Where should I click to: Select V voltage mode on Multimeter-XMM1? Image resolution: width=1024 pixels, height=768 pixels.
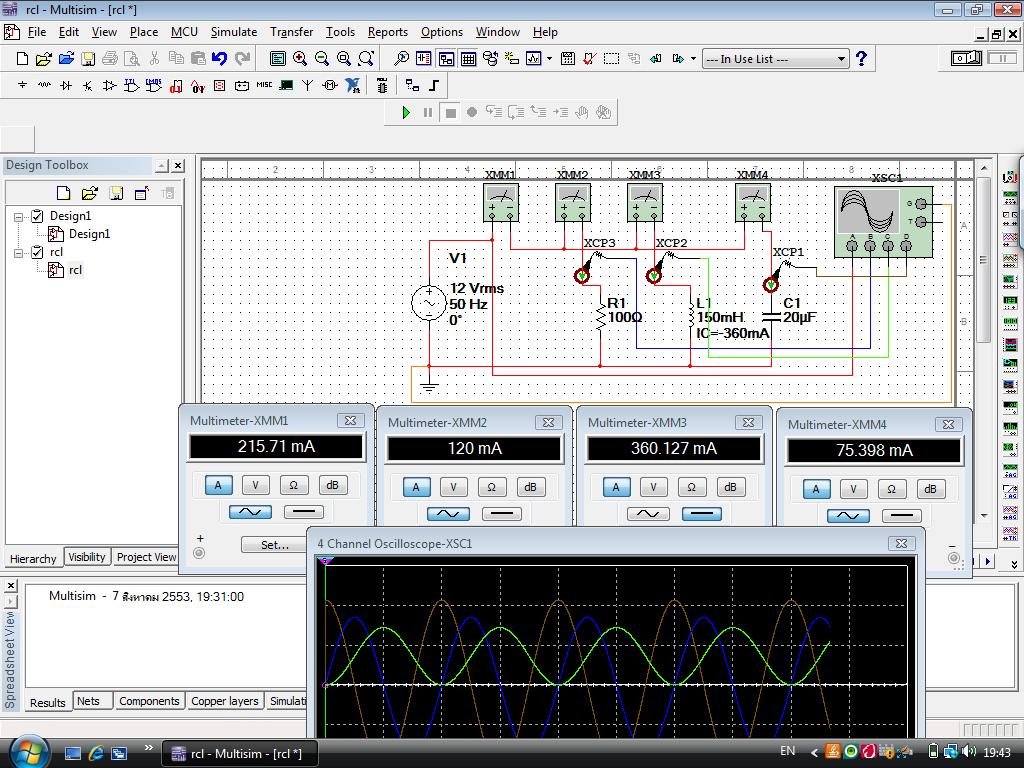point(255,485)
